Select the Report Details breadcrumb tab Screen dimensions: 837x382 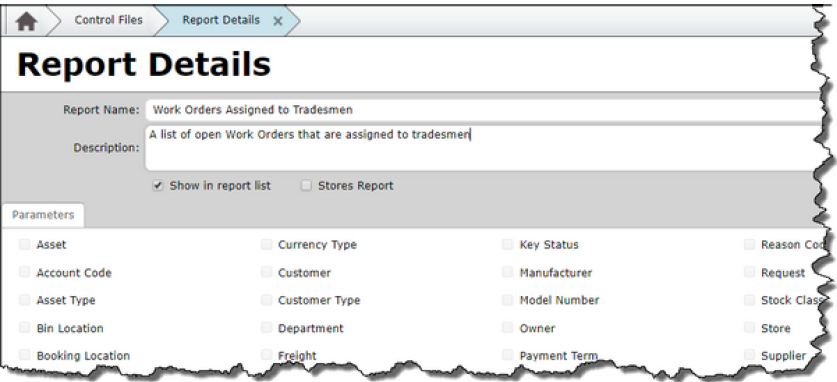pos(221,20)
